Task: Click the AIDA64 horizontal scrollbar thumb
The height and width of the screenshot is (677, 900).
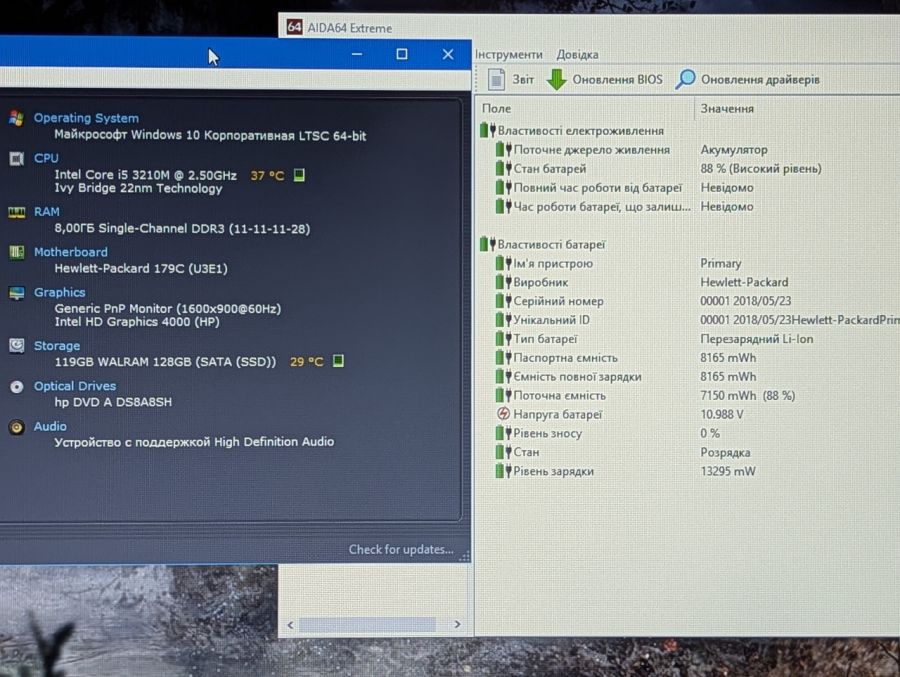Action: coord(367,625)
